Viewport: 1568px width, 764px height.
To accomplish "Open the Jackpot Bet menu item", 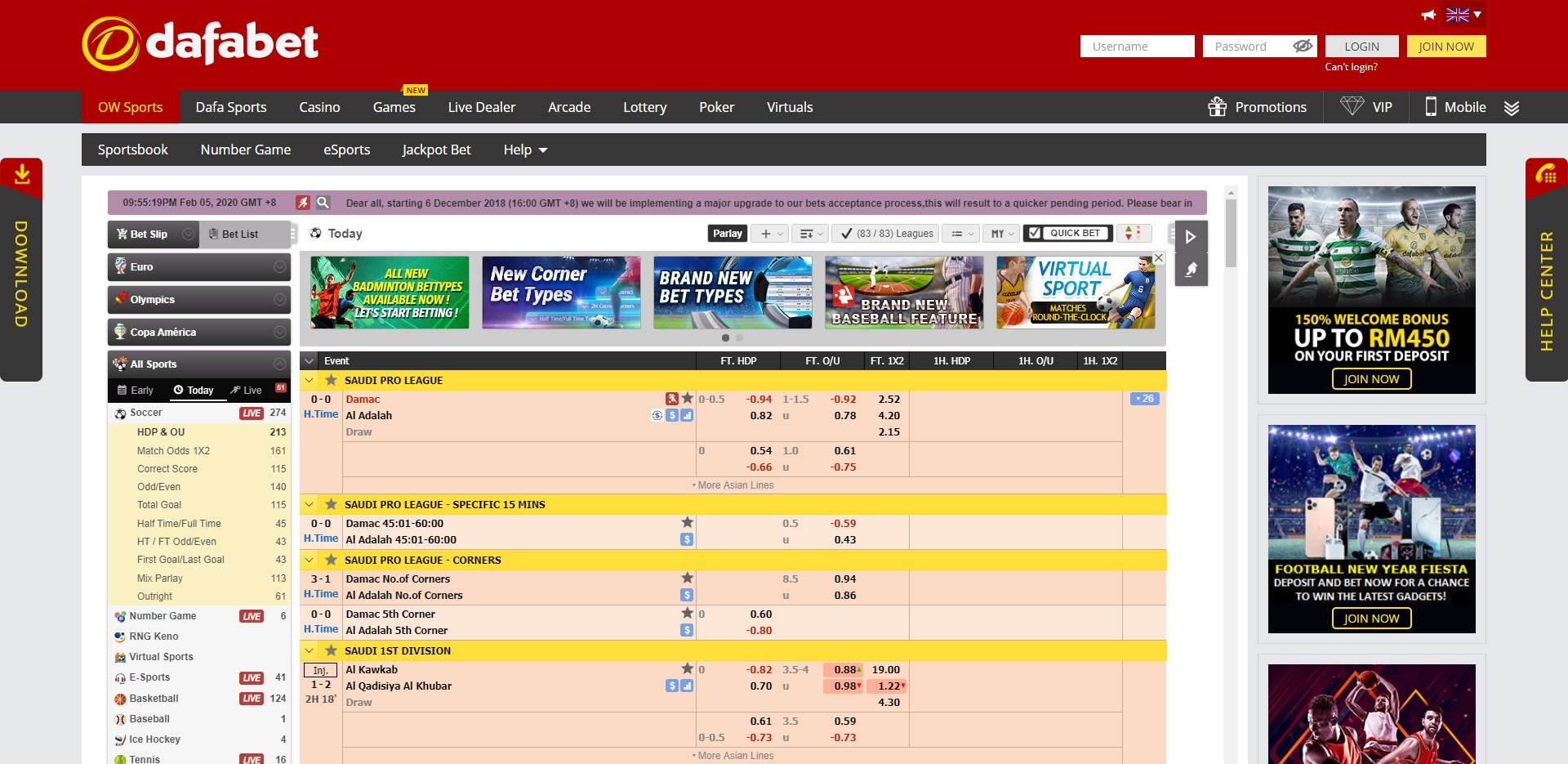I will pyautogui.click(x=436, y=150).
